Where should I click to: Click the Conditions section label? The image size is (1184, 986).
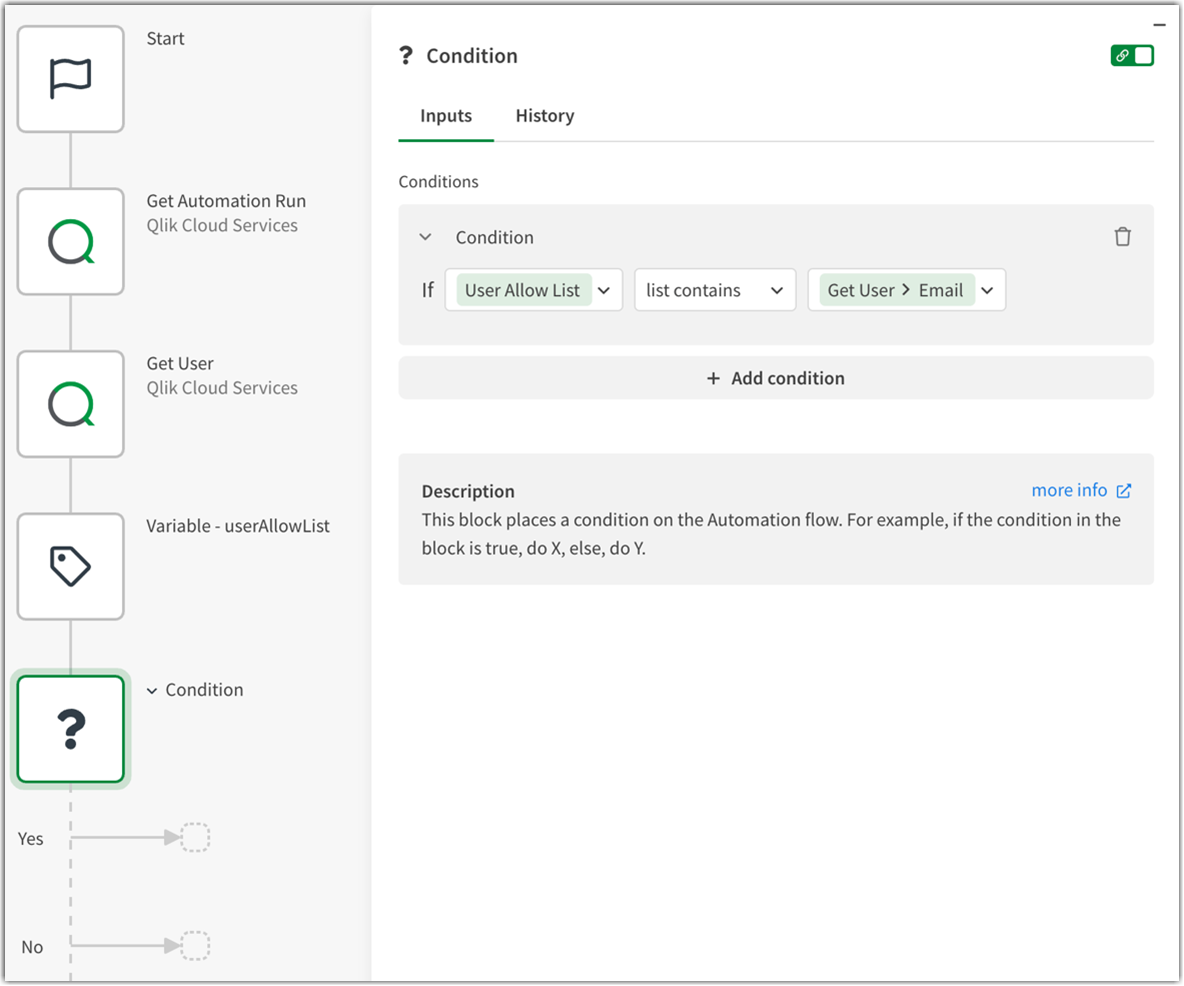coord(439,182)
